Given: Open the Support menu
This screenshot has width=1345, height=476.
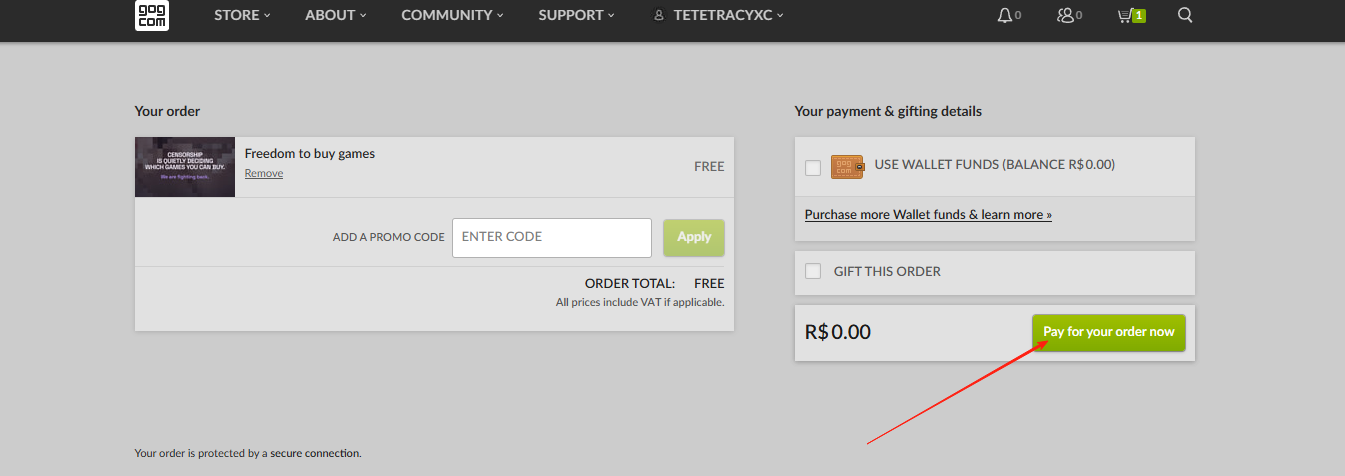Looking at the screenshot, I should (x=576, y=15).
